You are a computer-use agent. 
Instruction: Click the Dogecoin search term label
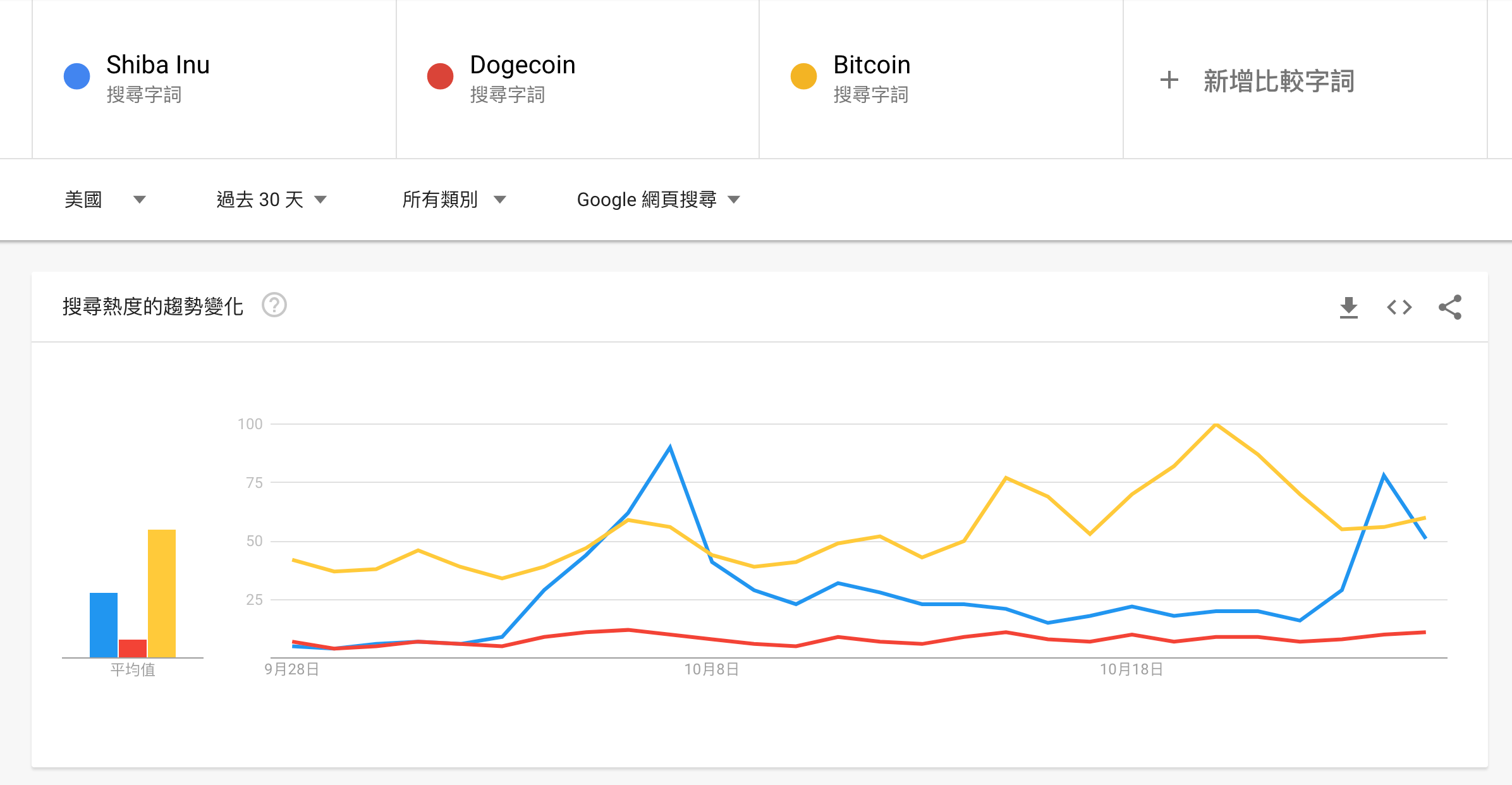click(x=522, y=64)
